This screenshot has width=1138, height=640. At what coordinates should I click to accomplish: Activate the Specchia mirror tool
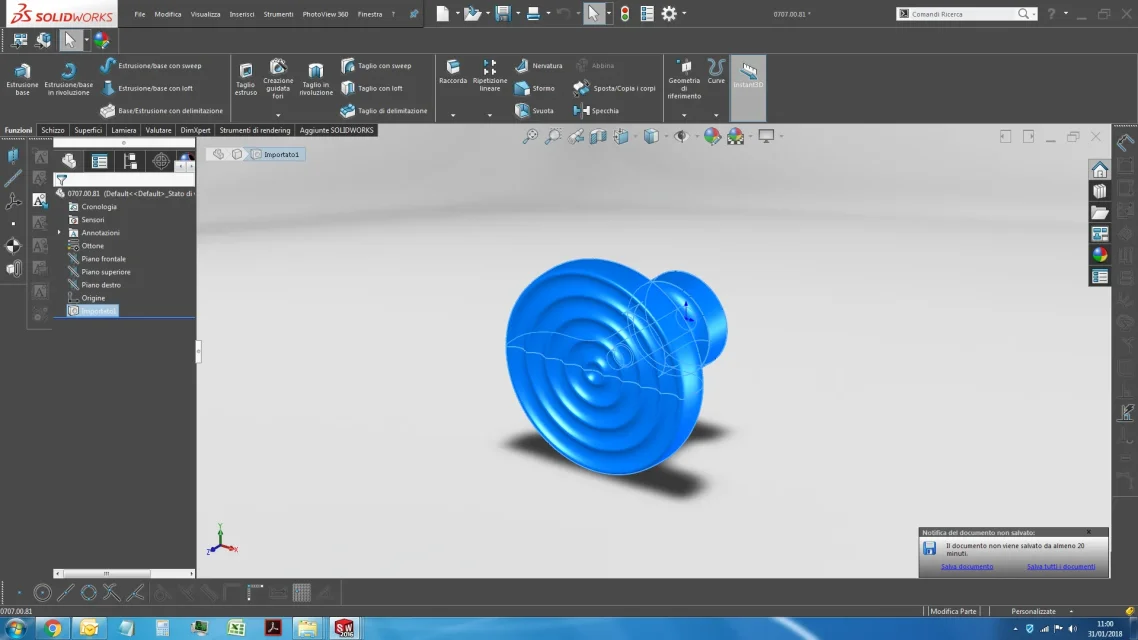(597, 110)
